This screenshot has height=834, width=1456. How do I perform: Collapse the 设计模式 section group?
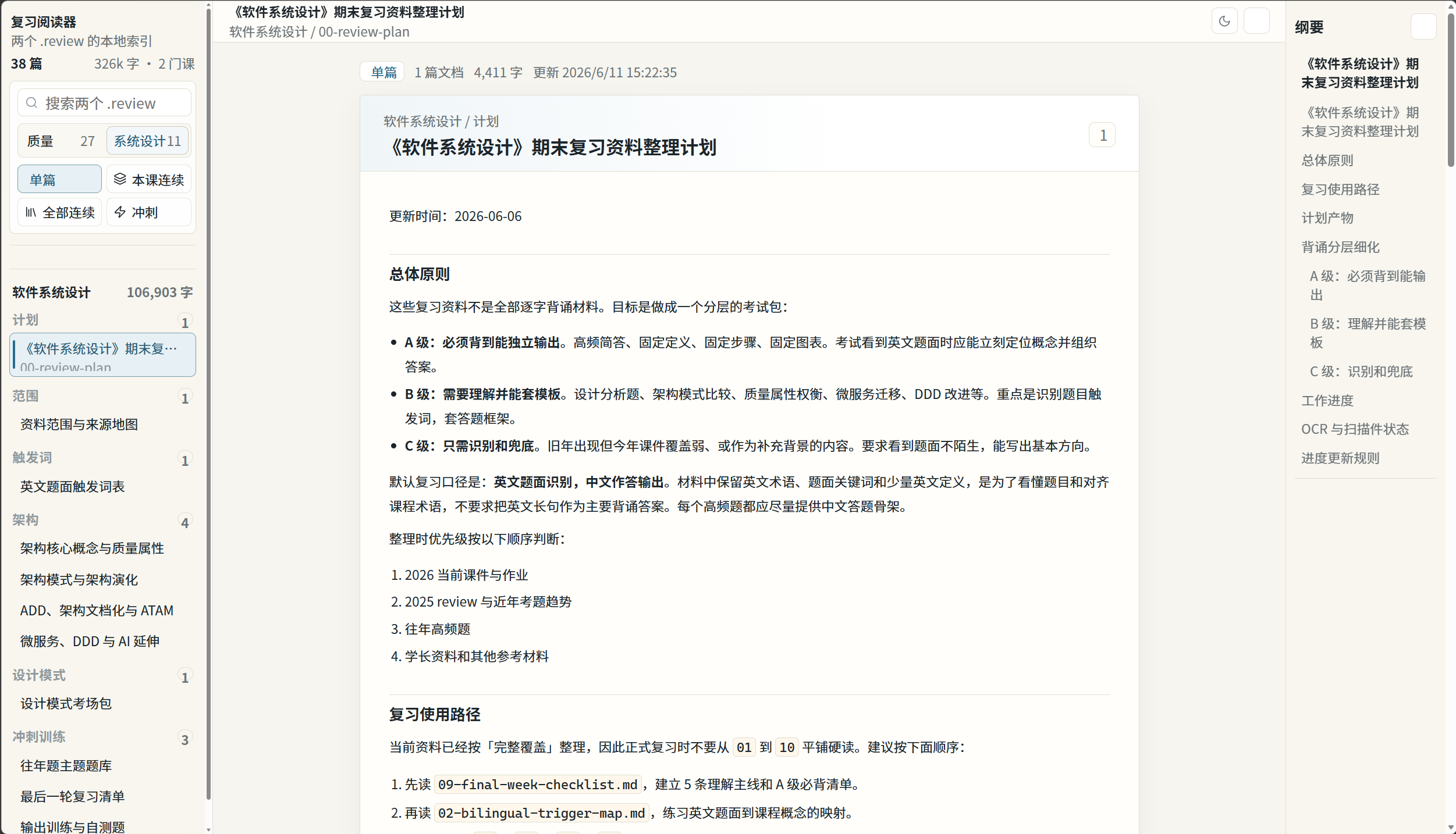point(102,676)
